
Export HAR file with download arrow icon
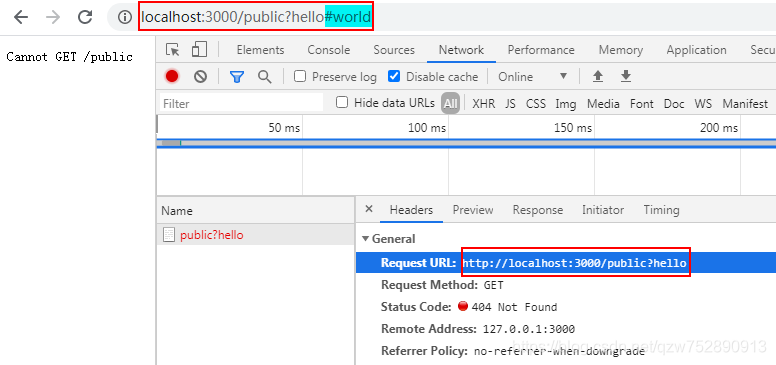click(x=626, y=76)
